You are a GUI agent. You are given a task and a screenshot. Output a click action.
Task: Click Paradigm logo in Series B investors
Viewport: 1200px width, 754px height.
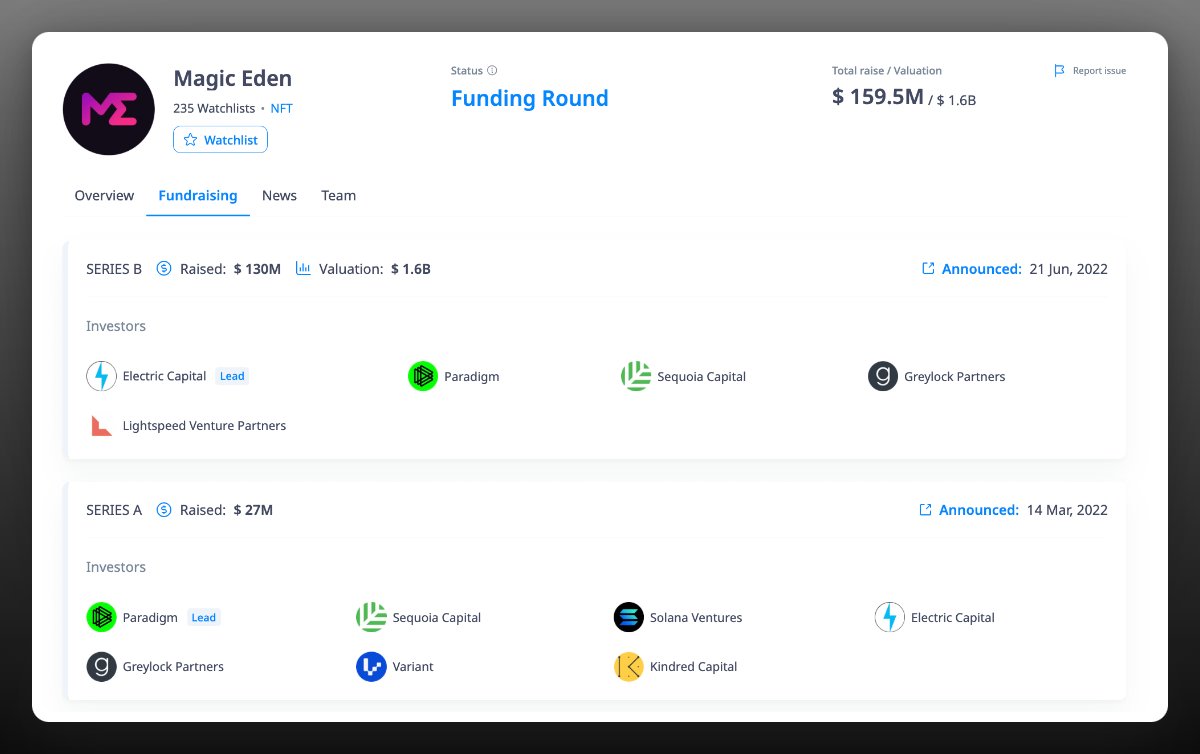[423, 376]
